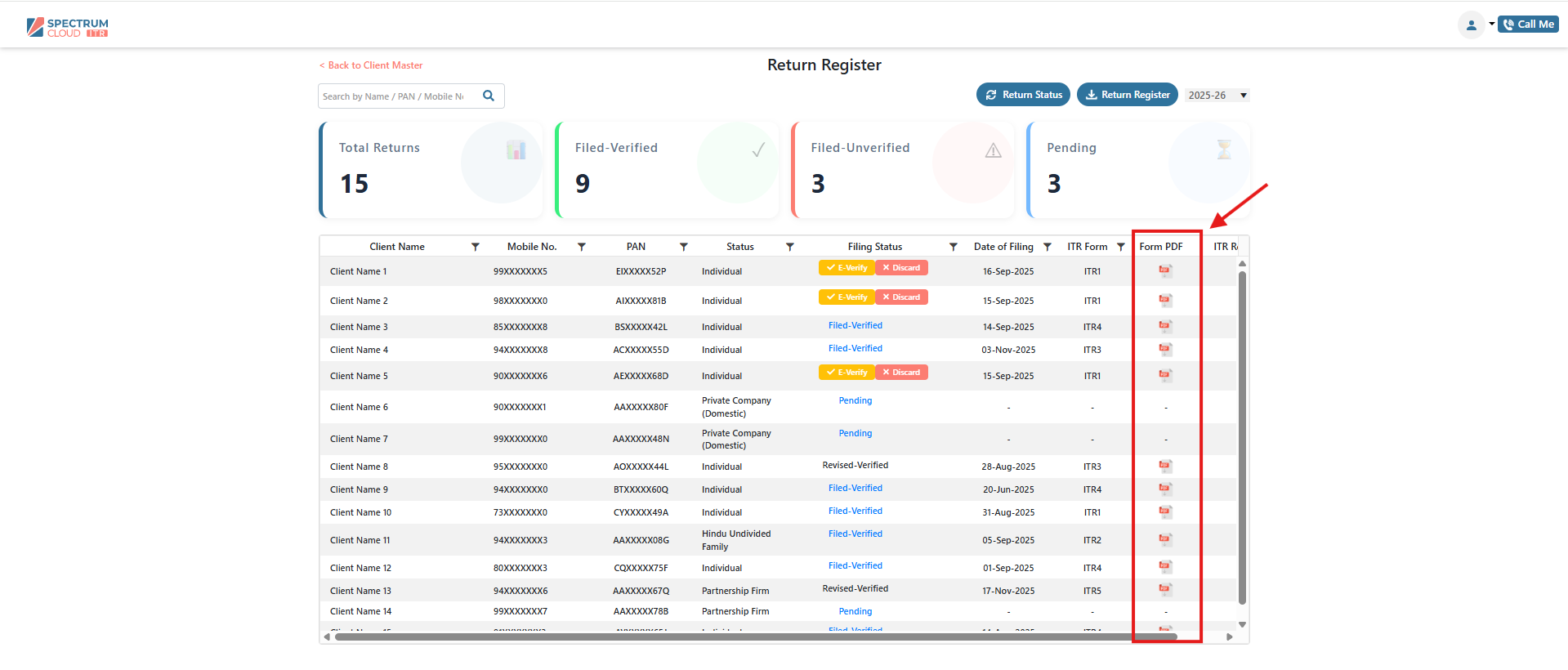Open filter for PAN column
This screenshot has height=670, width=1568.
coord(683,247)
